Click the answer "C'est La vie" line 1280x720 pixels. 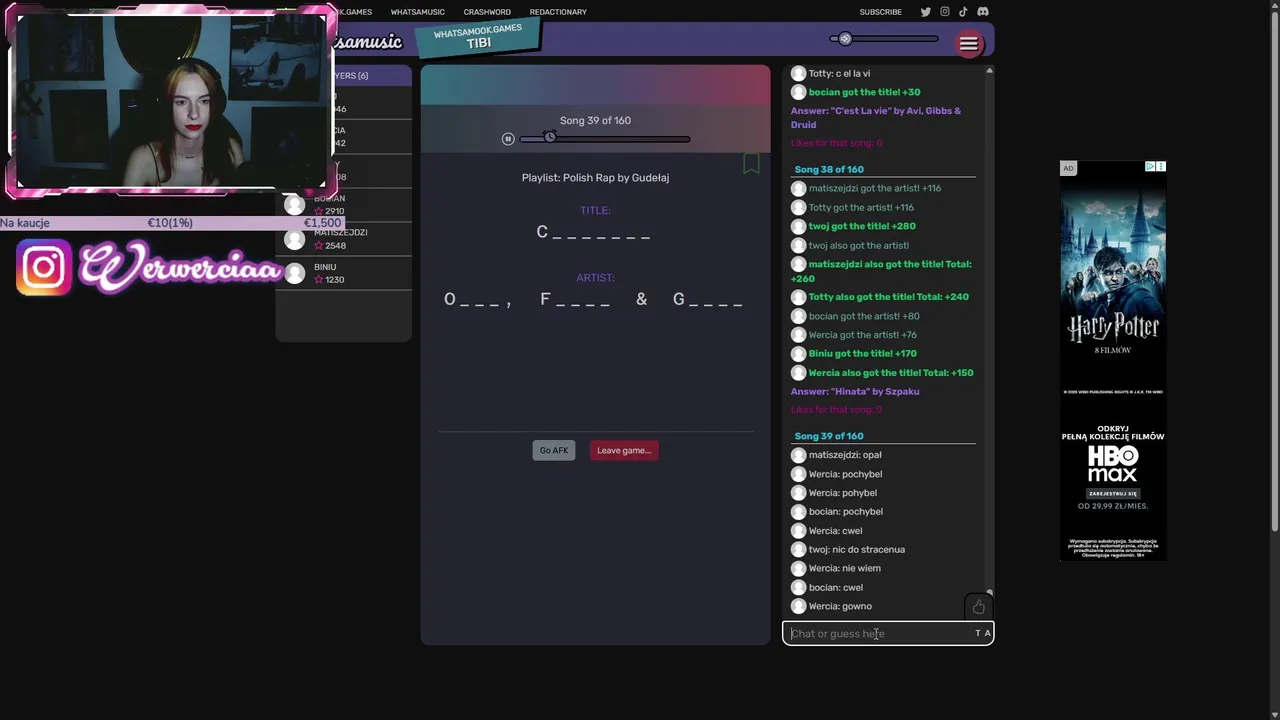tap(876, 117)
